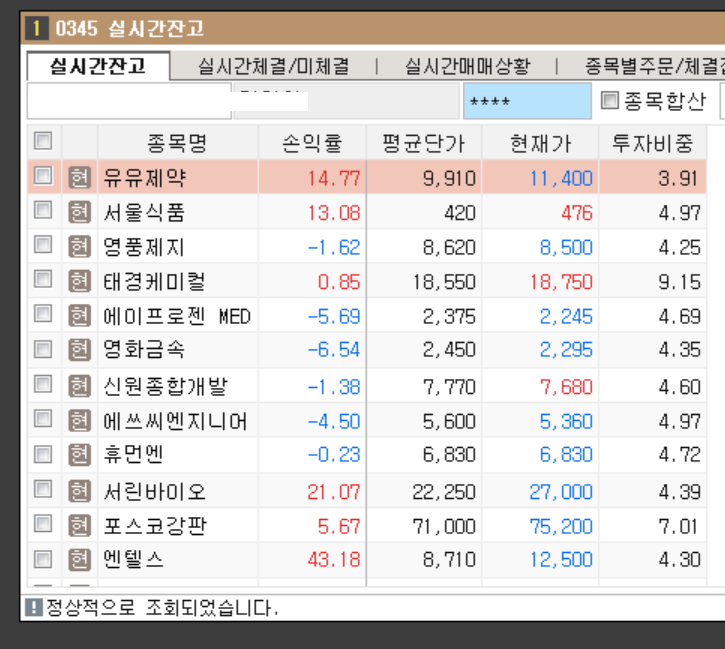Check the box for 유유제약 row
The width and height of the screenshot is (725, 649).
pyautogui.click(x=43, y=176)
